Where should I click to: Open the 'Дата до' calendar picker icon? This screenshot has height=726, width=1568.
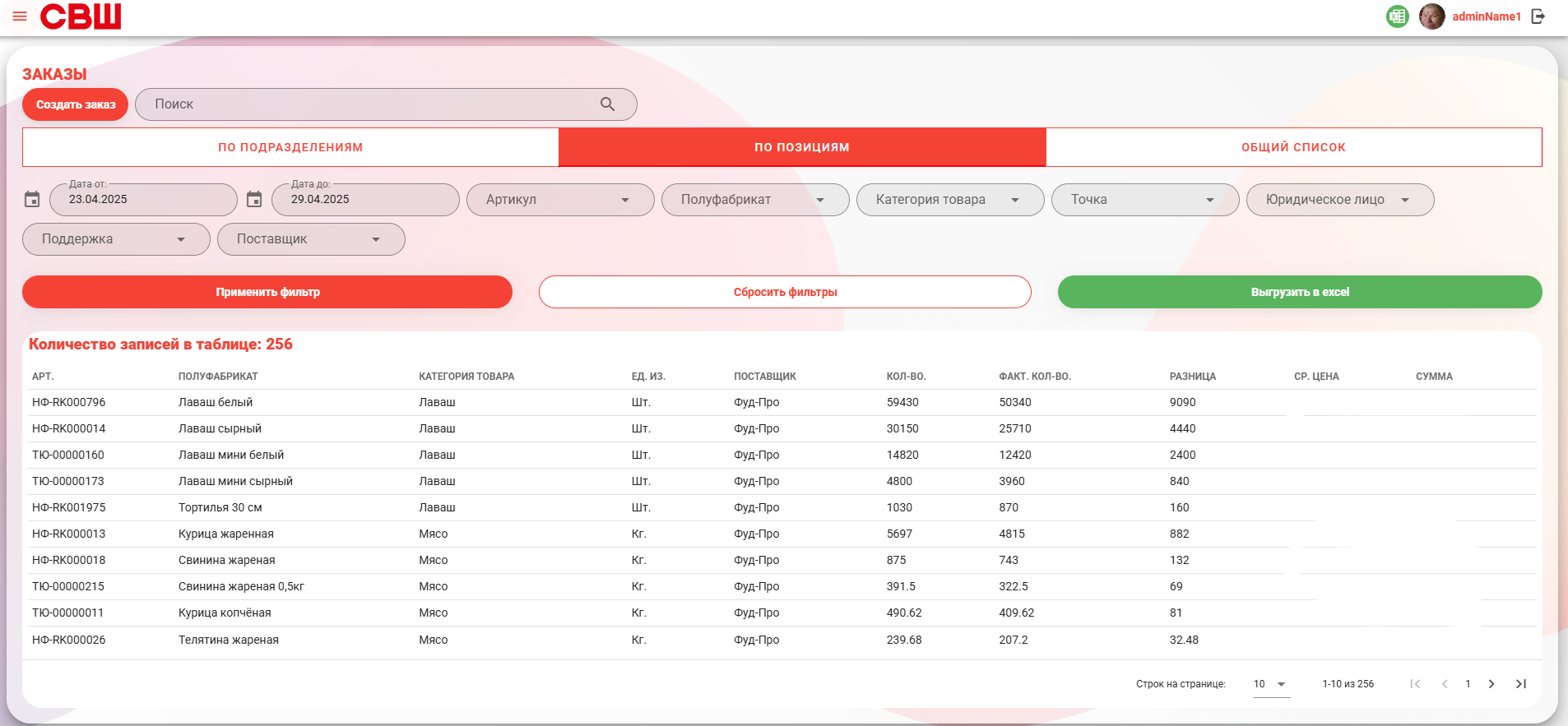pos(254,200)
